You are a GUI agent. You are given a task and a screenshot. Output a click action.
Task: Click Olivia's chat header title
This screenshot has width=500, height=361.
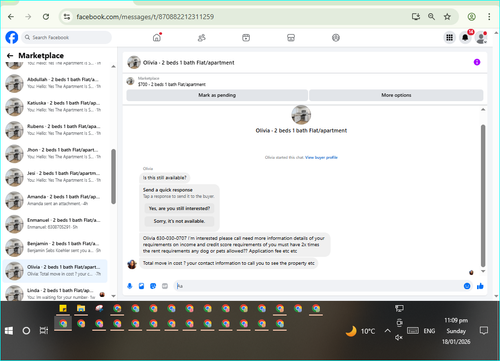click(x=188, y=63)
